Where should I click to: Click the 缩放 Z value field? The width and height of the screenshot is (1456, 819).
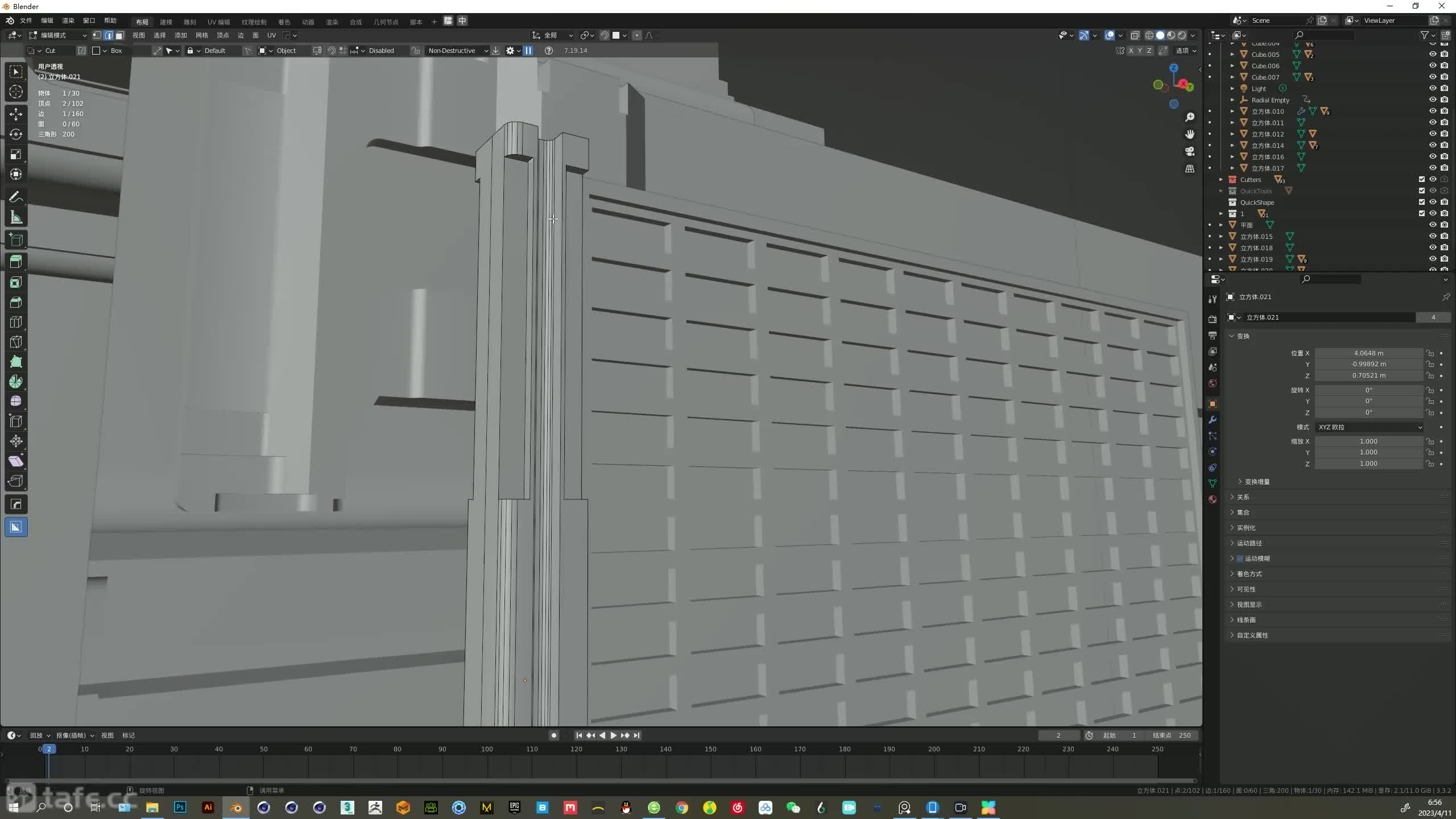pos(1369,464)
